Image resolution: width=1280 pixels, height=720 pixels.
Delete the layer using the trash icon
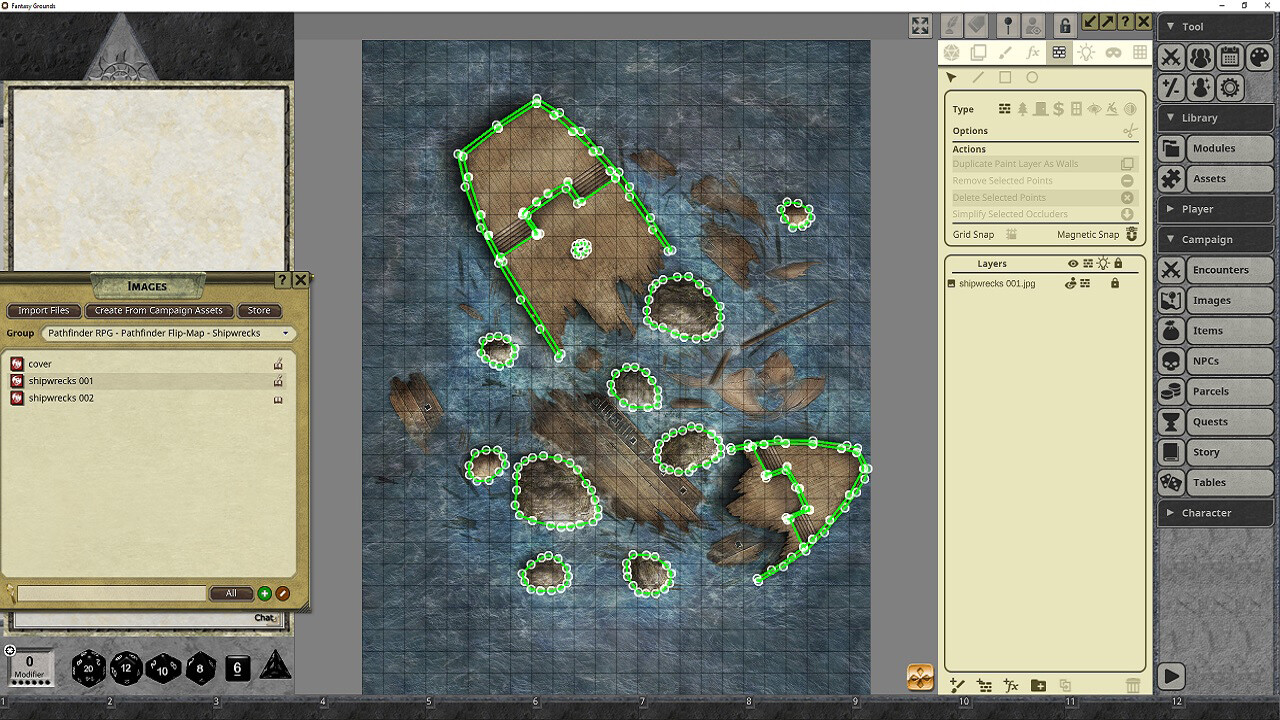tap(1133, 686)
